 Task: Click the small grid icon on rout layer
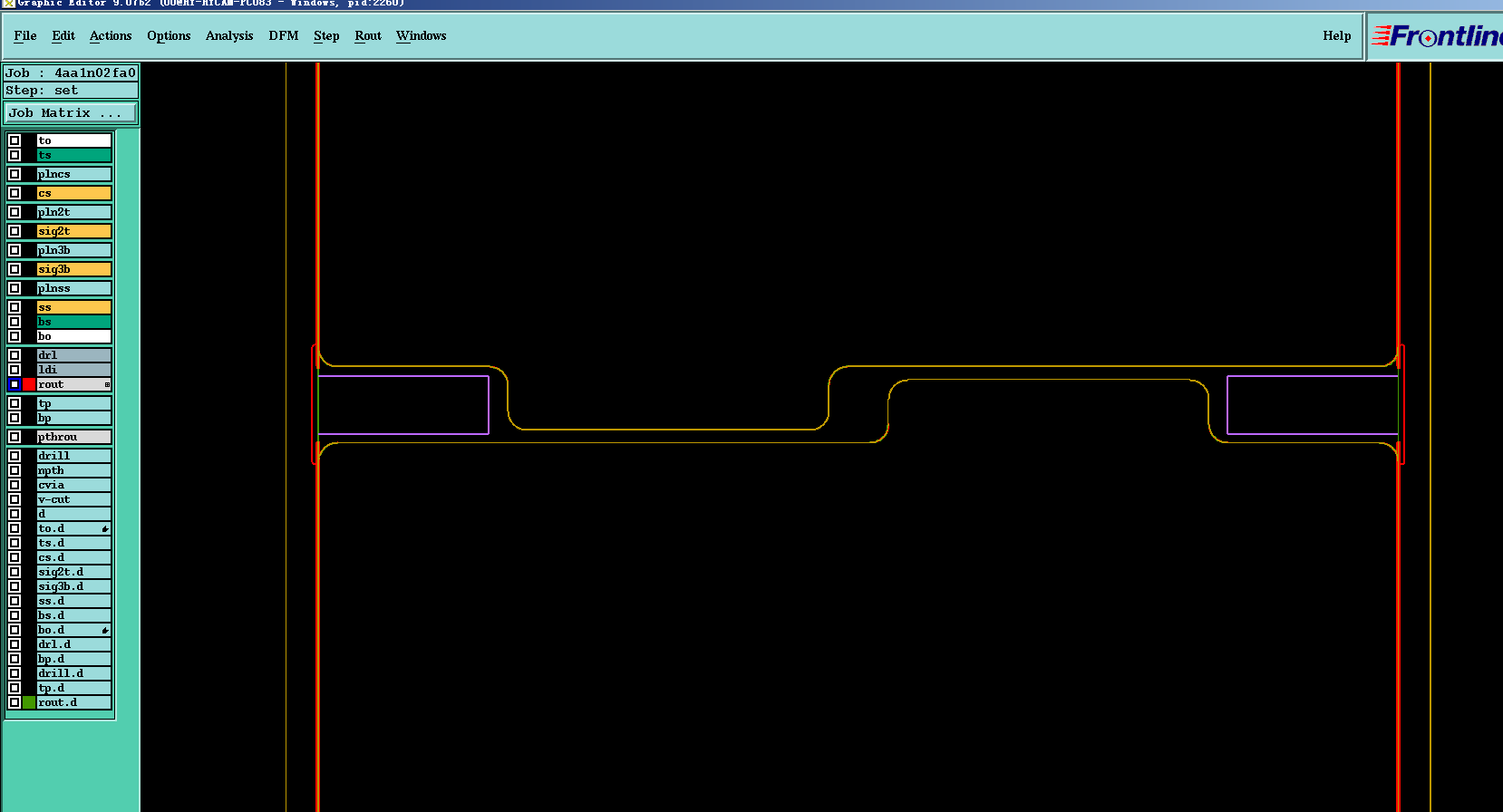107,385
